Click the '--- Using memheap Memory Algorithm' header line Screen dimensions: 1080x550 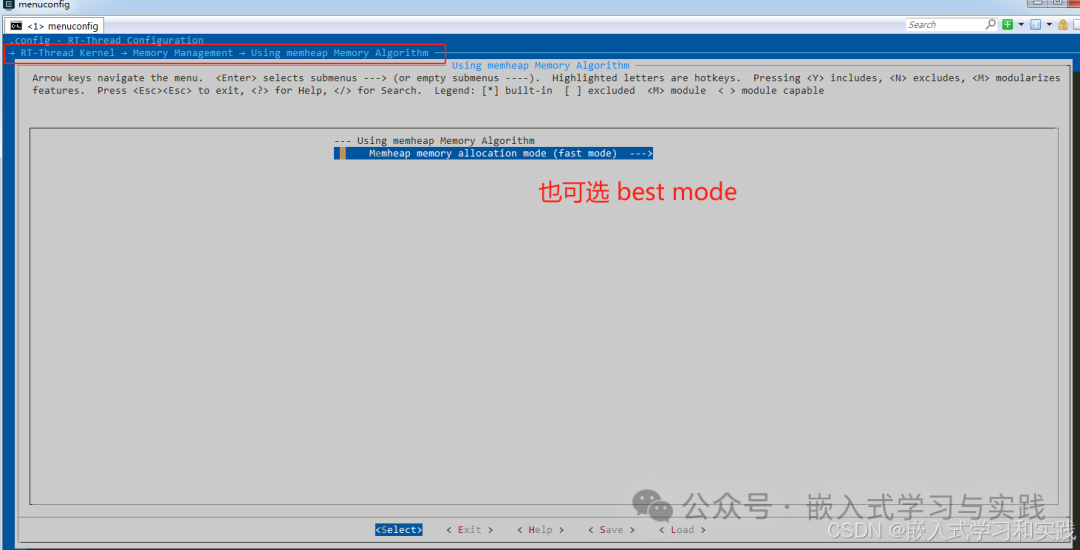point(434,141)
